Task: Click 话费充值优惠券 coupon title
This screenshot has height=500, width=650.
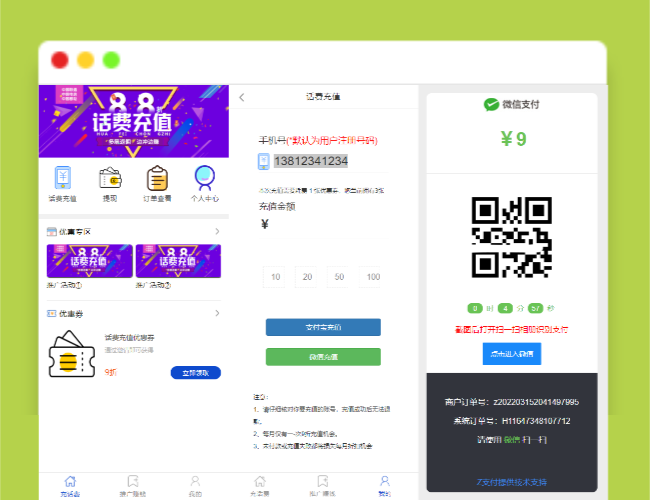Action: pyautogui.click(x=129, y=337)
